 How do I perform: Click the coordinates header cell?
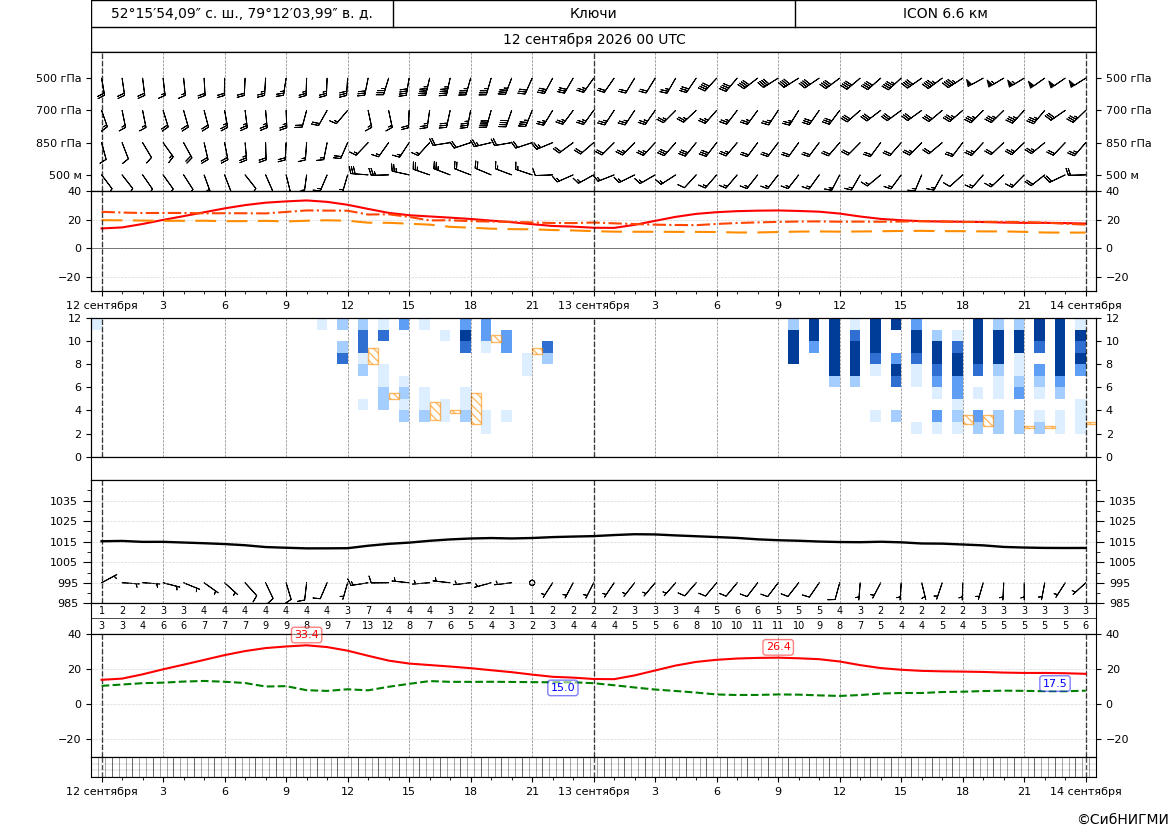(242, 13)
